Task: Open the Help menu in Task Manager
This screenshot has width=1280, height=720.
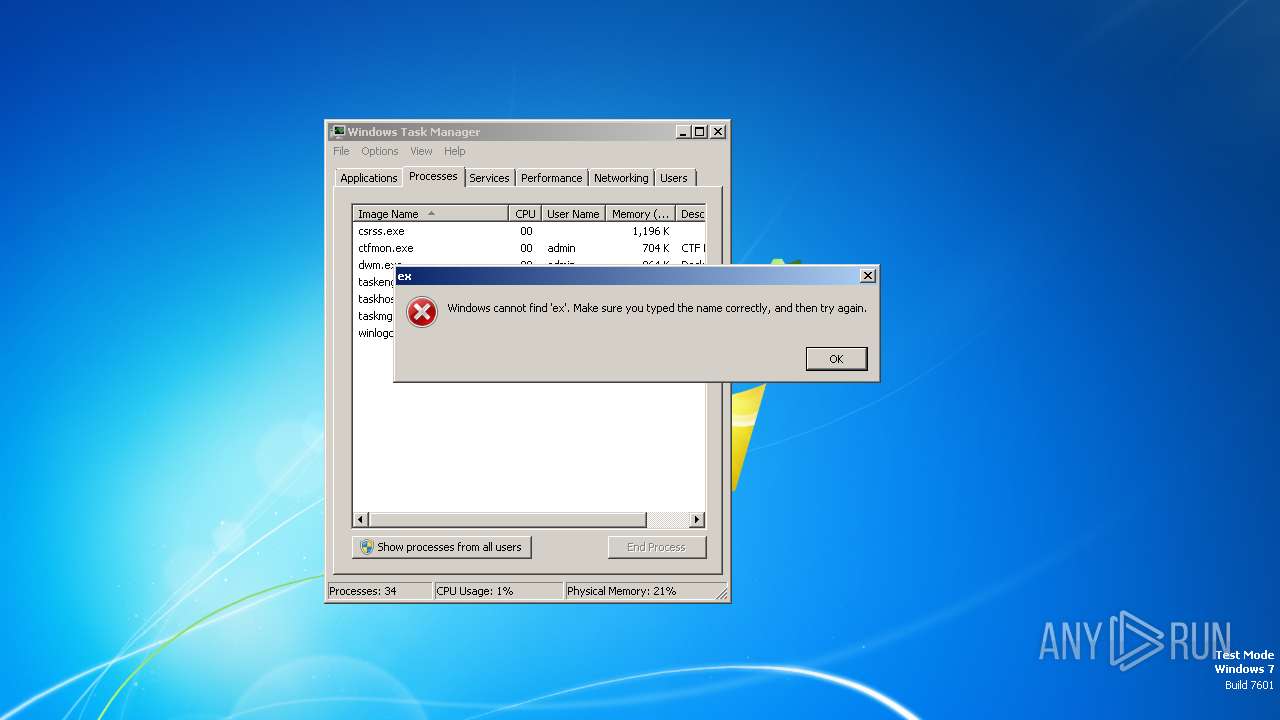Action: pos(455,151)
